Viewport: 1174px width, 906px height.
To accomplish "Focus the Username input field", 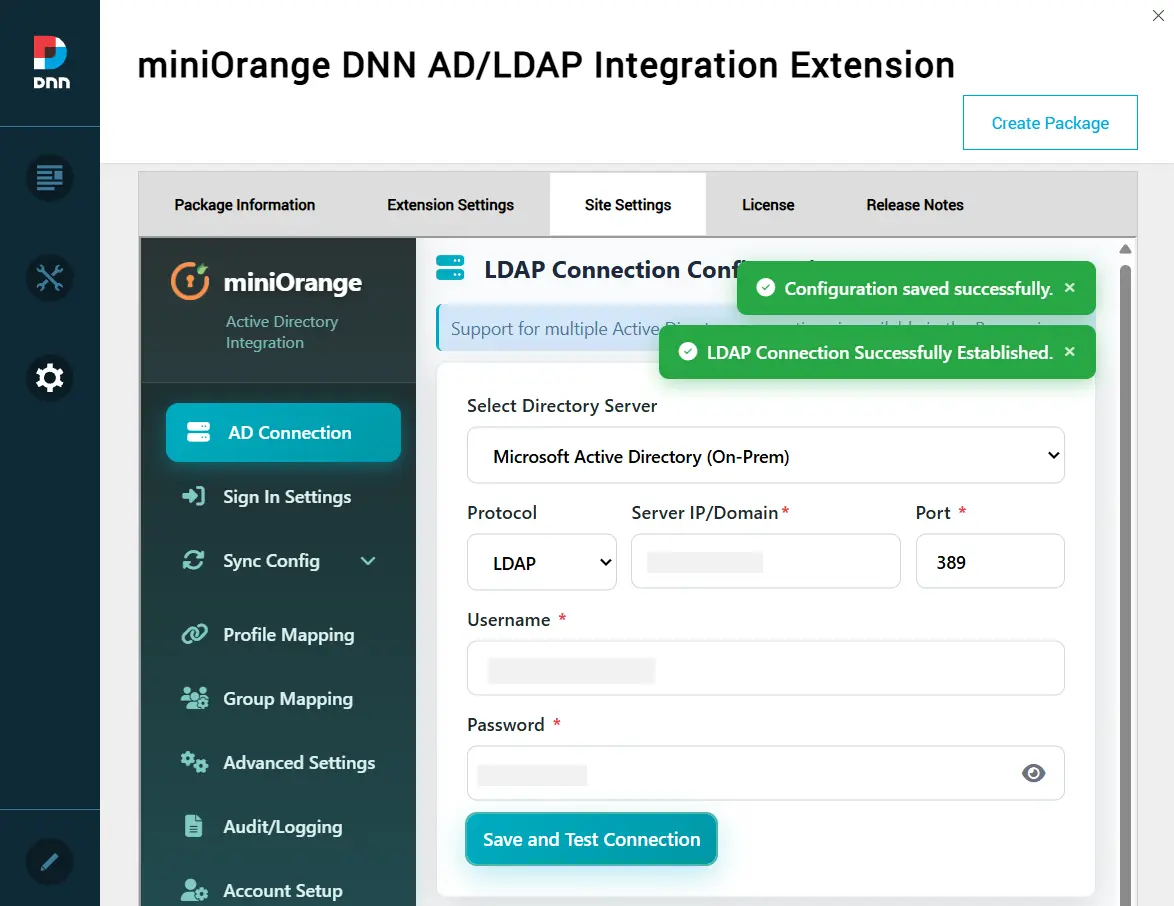I will click(765, 668).
